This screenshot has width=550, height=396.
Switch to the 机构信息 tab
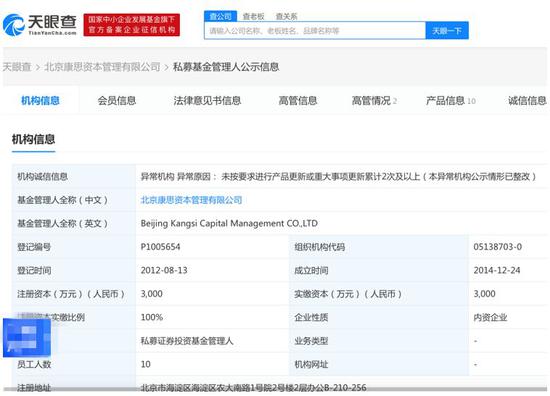pos(40,101)
